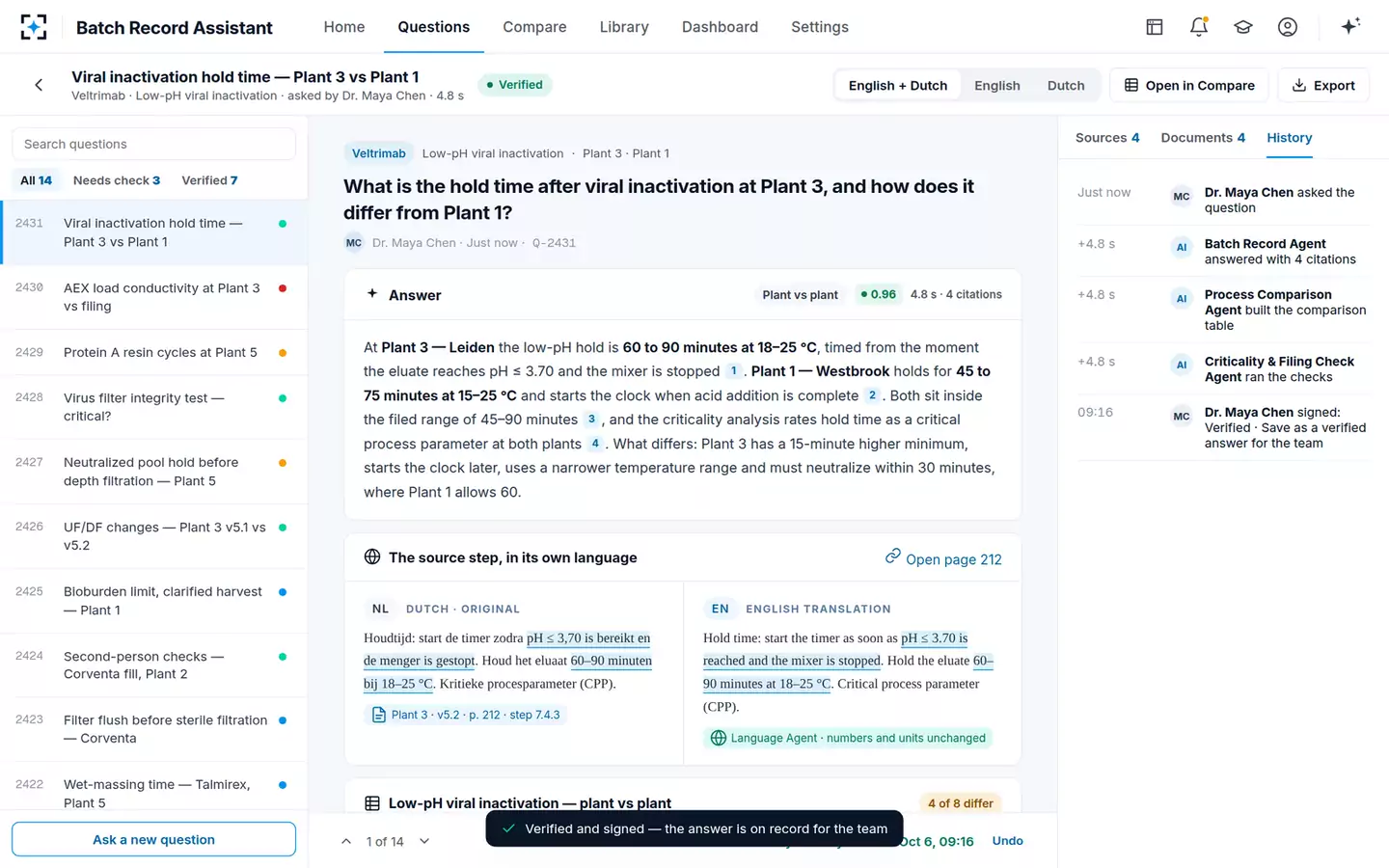Switch to the History tab
The width and height of the screenshot is (1389, 868).
tap(1290, 138)
